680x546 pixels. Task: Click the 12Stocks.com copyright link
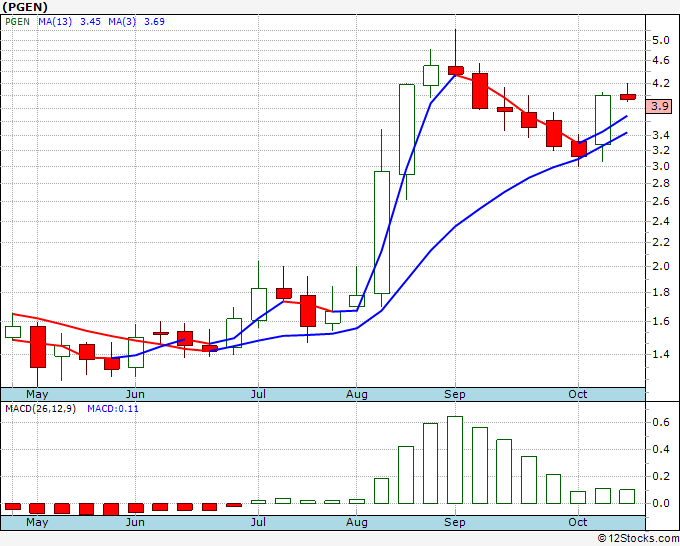pyautogui.click(x=638, y=538)
